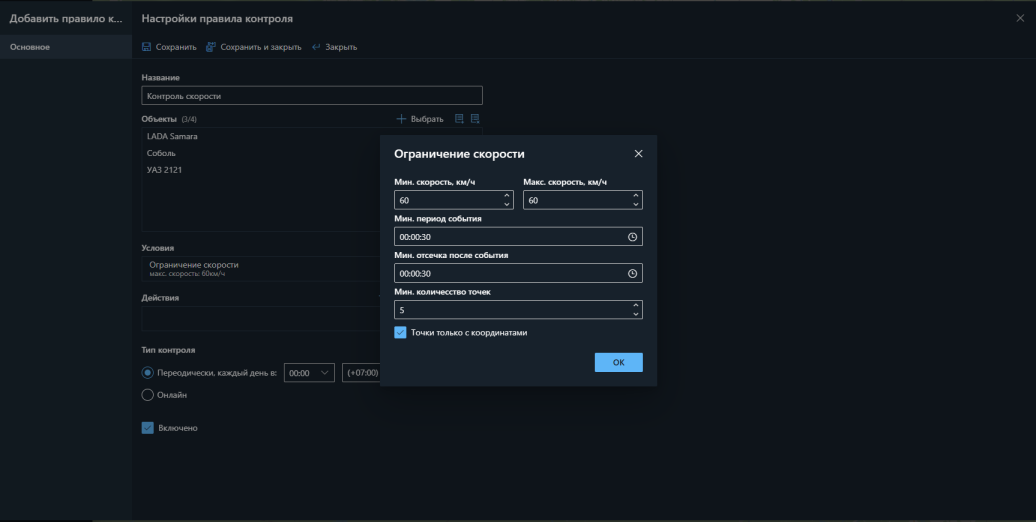1036x522 pixels.
Task: Close the Ограничение скорости dialog with the X
Action: coord(638,154)
